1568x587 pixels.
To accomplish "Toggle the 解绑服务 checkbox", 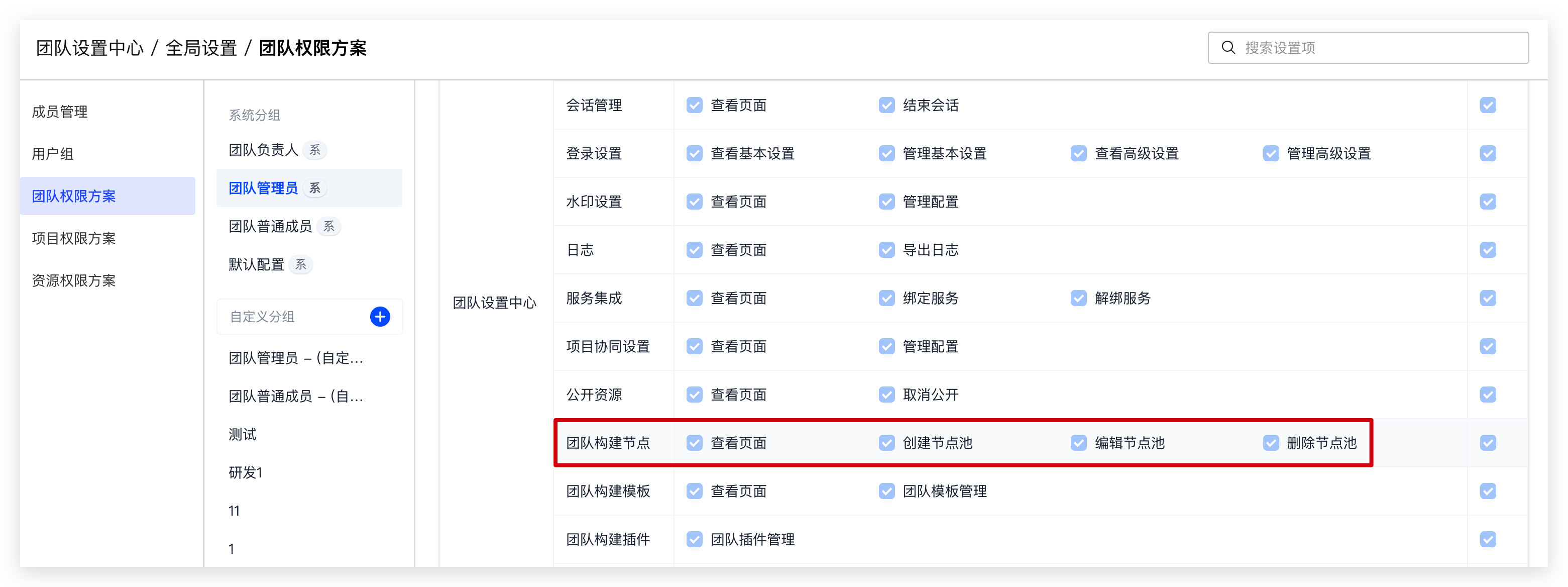I will click(x=1079, y=299).
